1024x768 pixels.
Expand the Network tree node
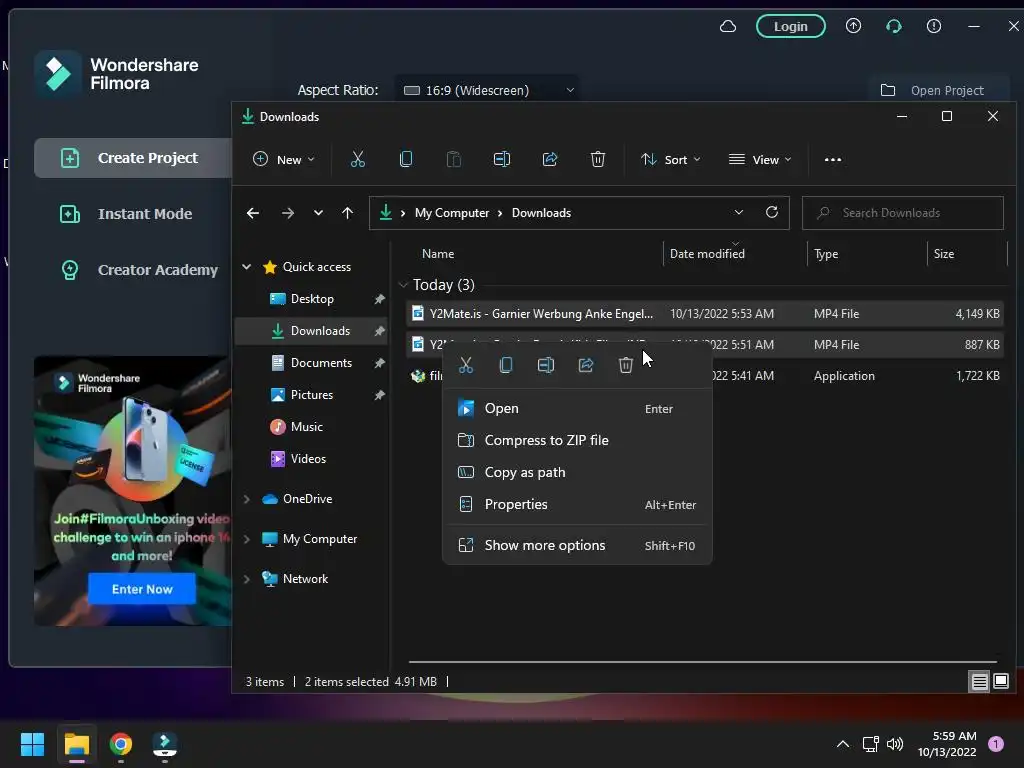coord(247,579)
